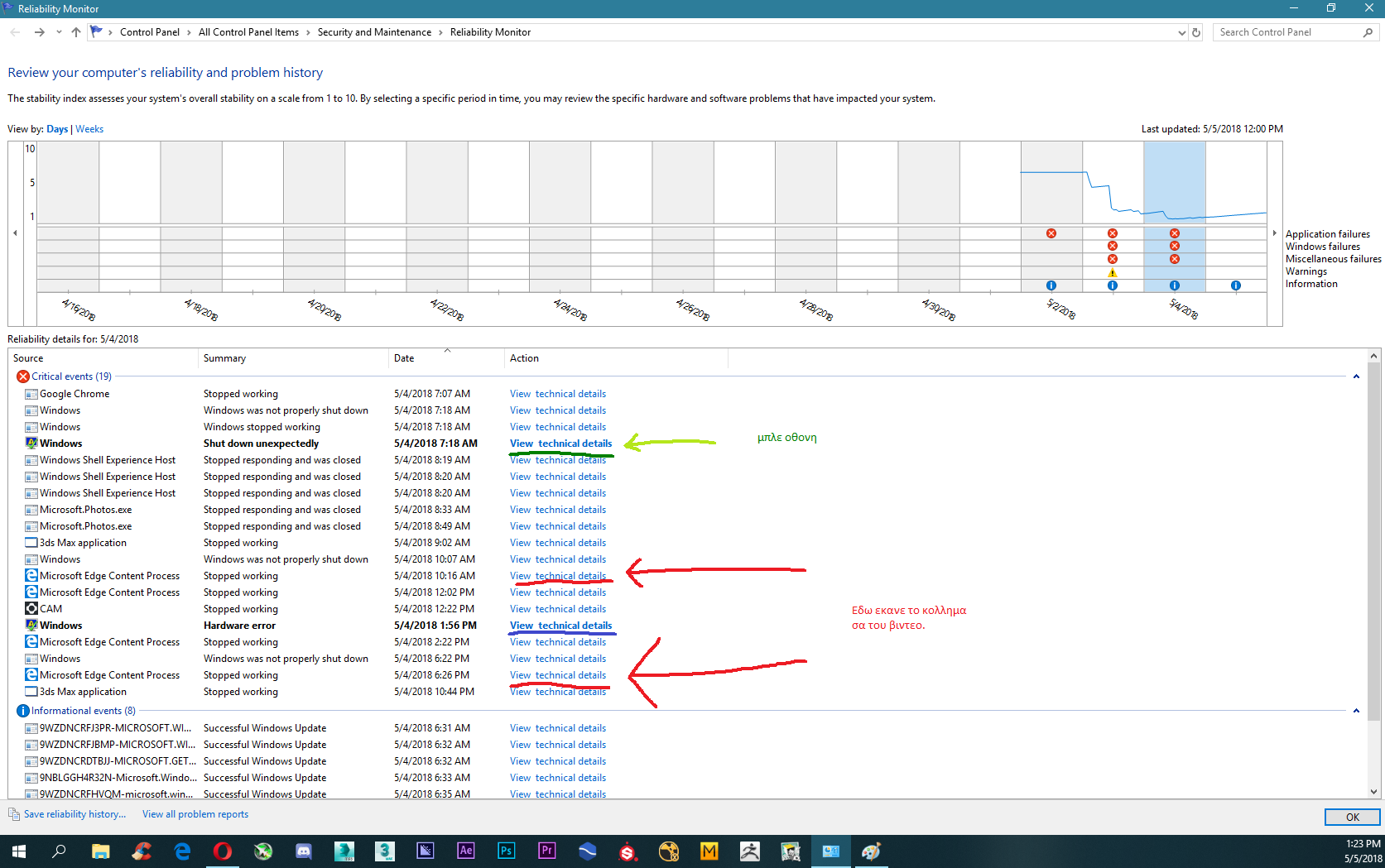Launch After Effects from the taskbar
Image resolution: width=1385 pixels, height=868 pixels.
(x=466, y=851)
